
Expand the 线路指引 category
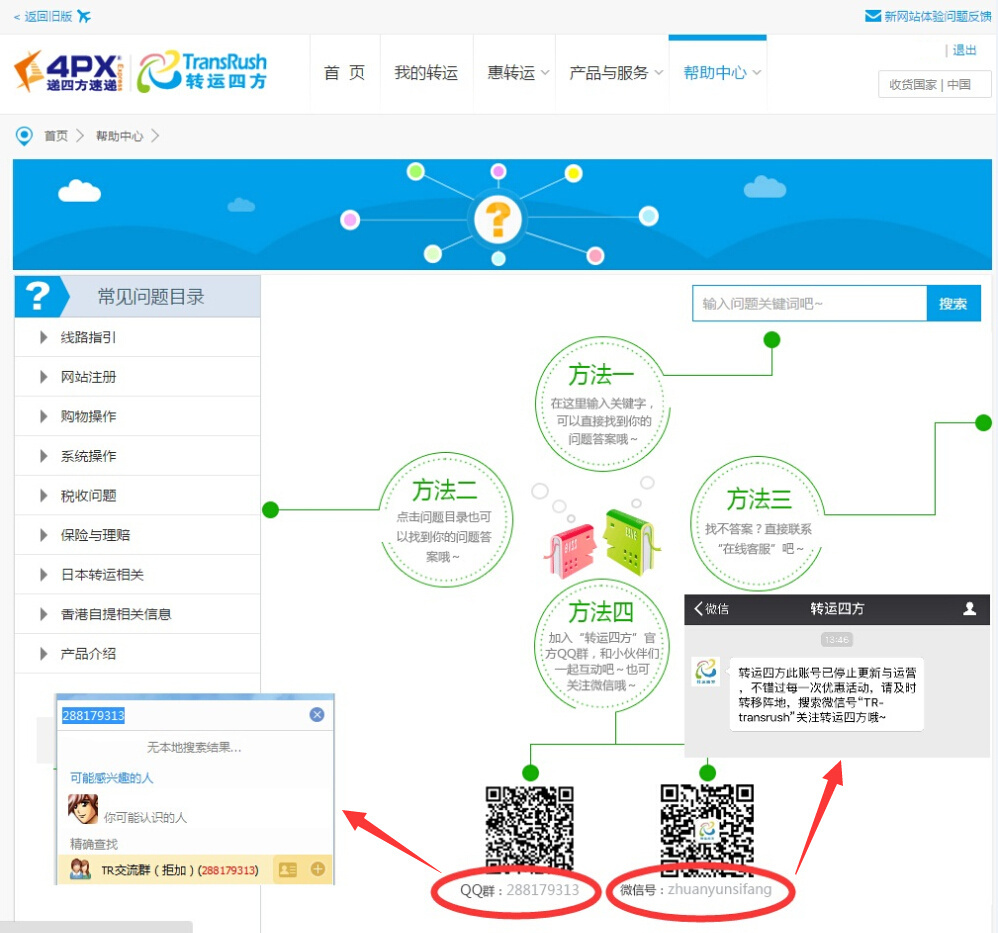[x=137, y=337]
